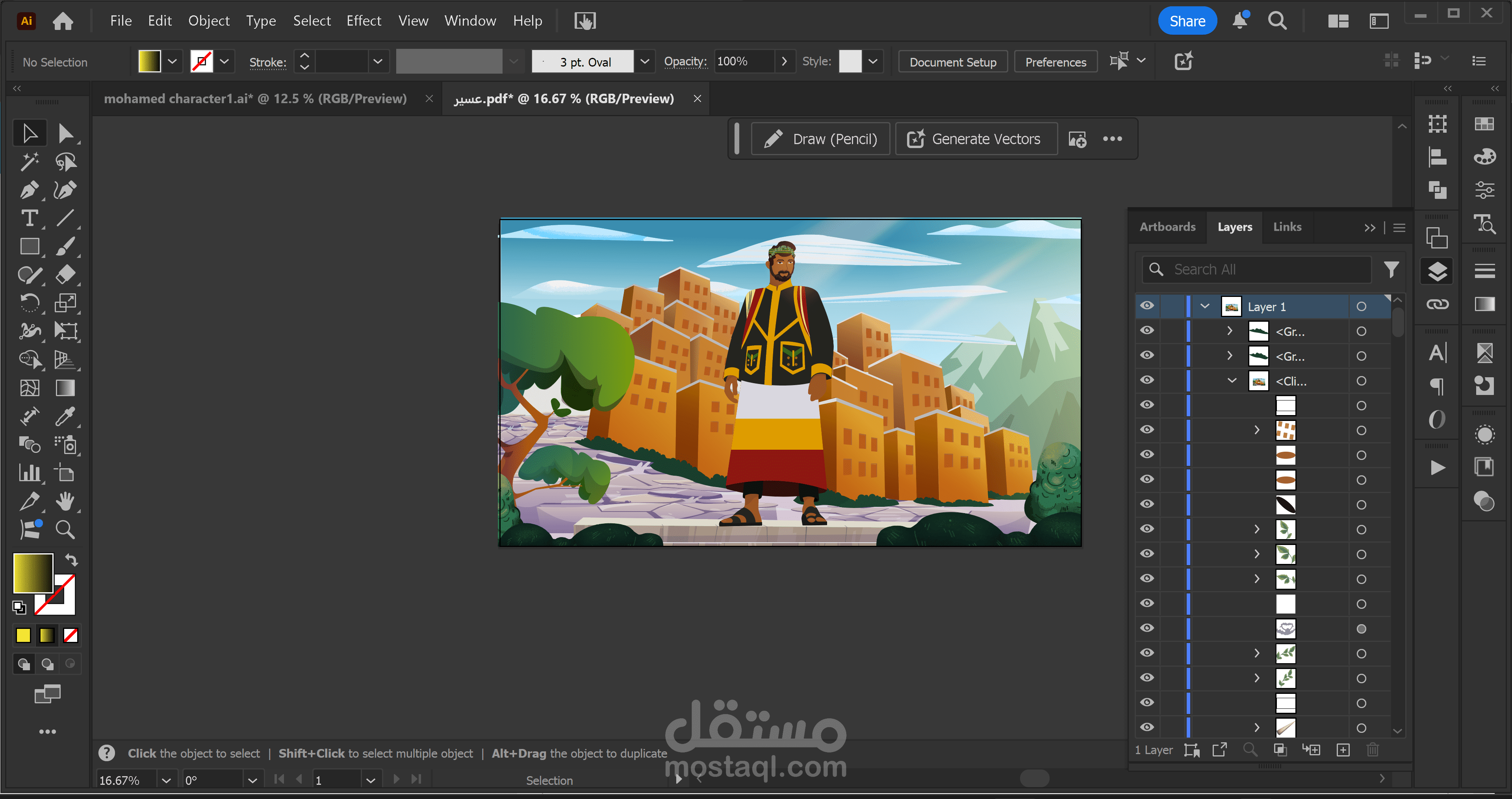Target Layer 1 with its circle indicator
Viewport: 1512px width, 799px height.
[1361, 306]
